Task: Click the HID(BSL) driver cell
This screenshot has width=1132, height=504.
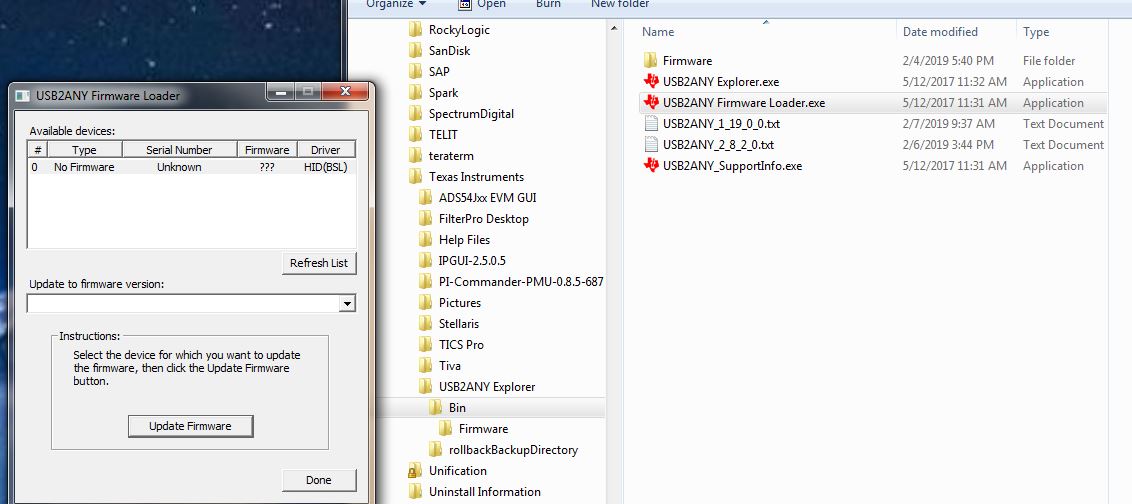Action: click(326, 167)
